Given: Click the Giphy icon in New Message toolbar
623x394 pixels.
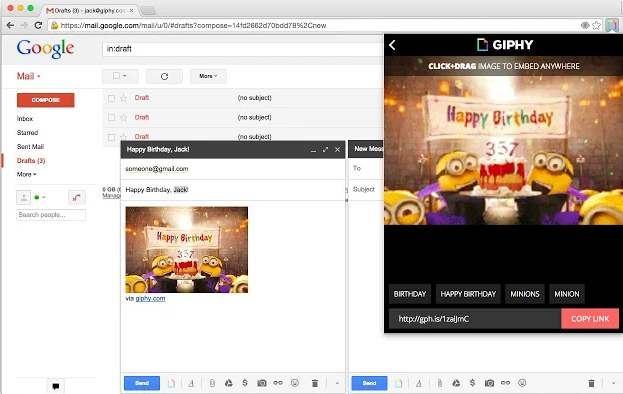Looking at the screenshot, I should click(x=399, y=383).
